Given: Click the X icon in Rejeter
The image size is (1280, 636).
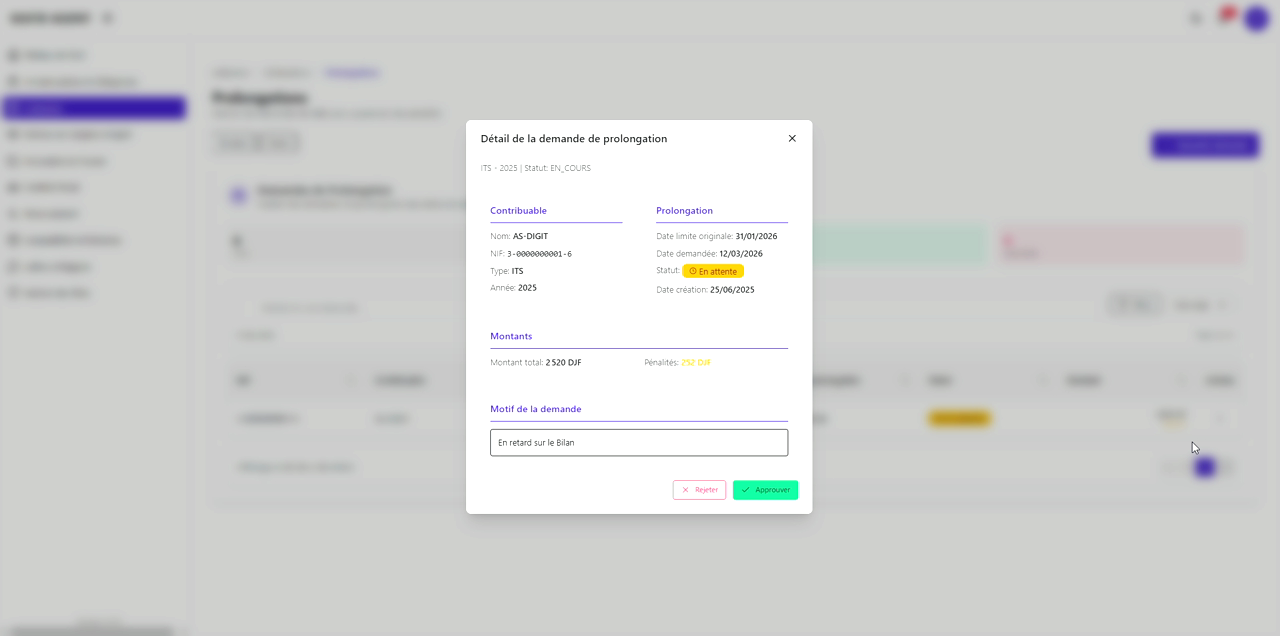Looking at the screenshot, I should [685, 490].
